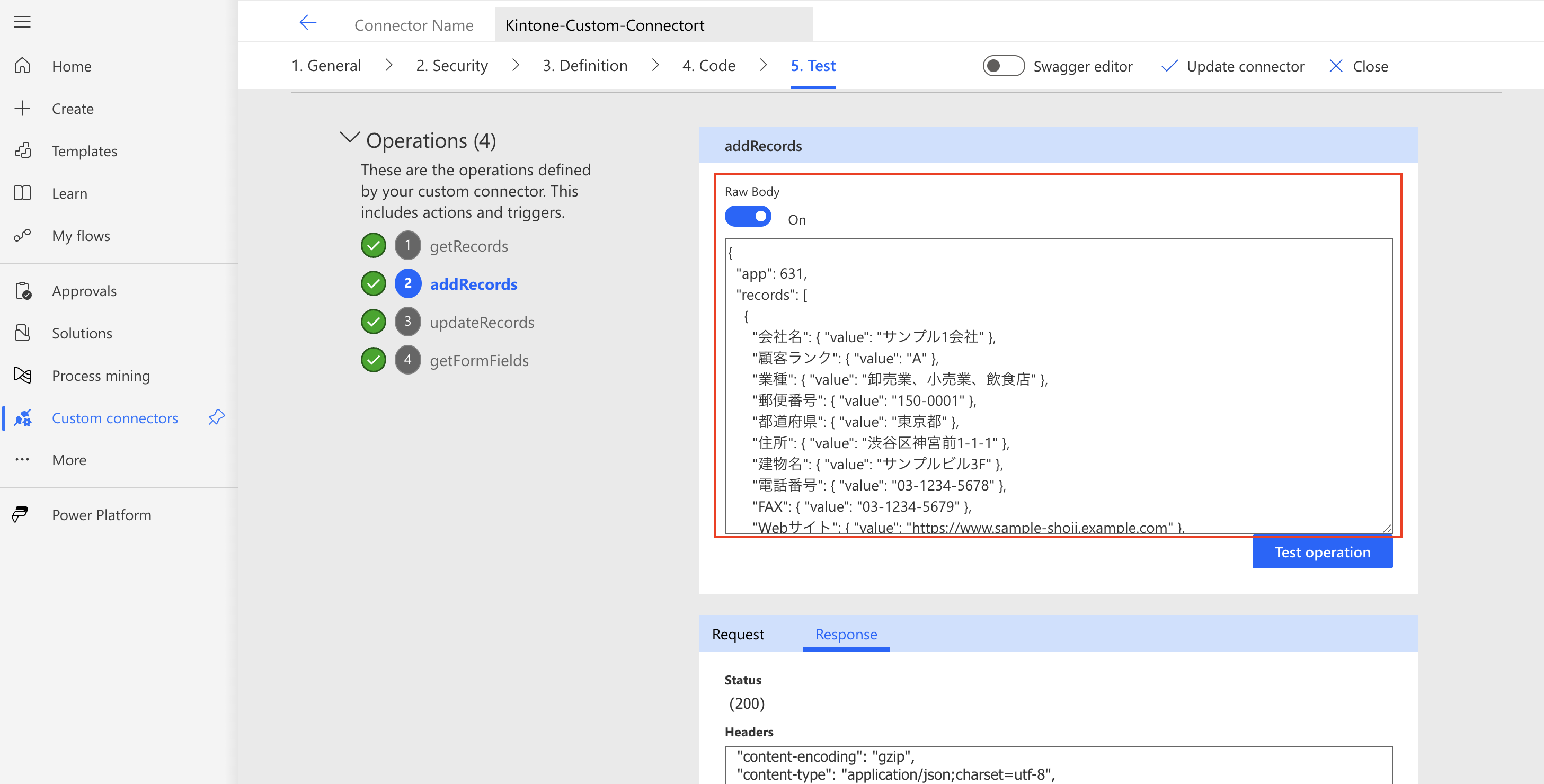Click the response Headers text box
The width and height of the screenshot is (1544, 784).
(1058, 764)
